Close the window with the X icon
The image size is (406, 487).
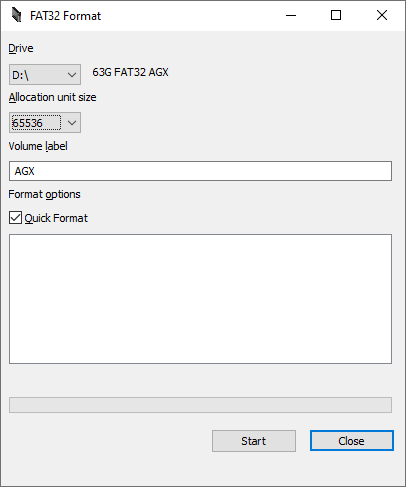[x=382, y=15]
